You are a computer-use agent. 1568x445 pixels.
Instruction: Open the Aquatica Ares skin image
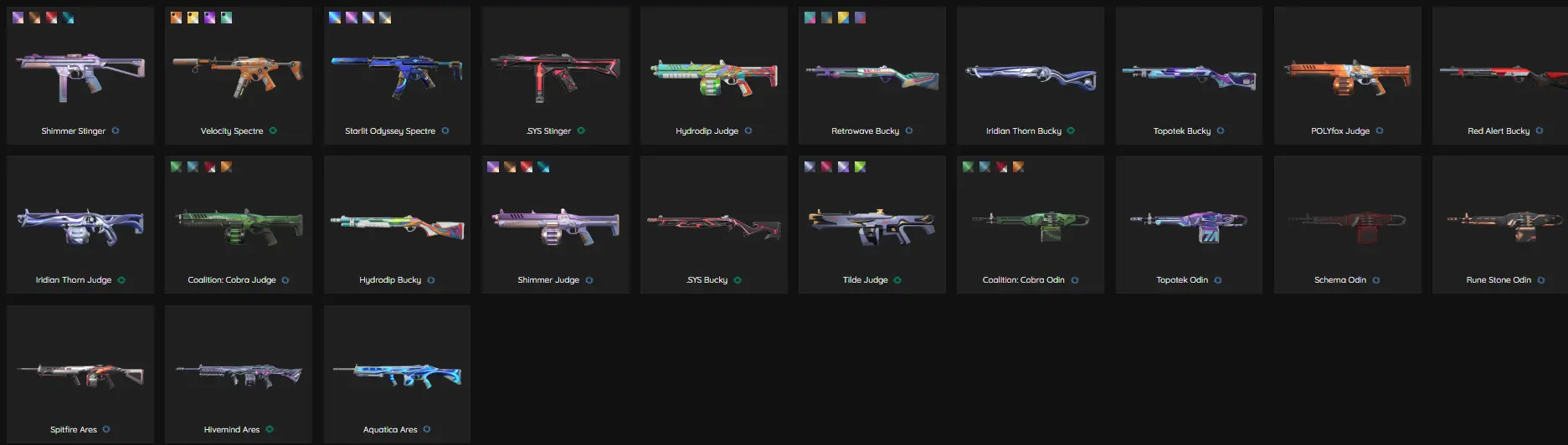(x=397, y=376)
